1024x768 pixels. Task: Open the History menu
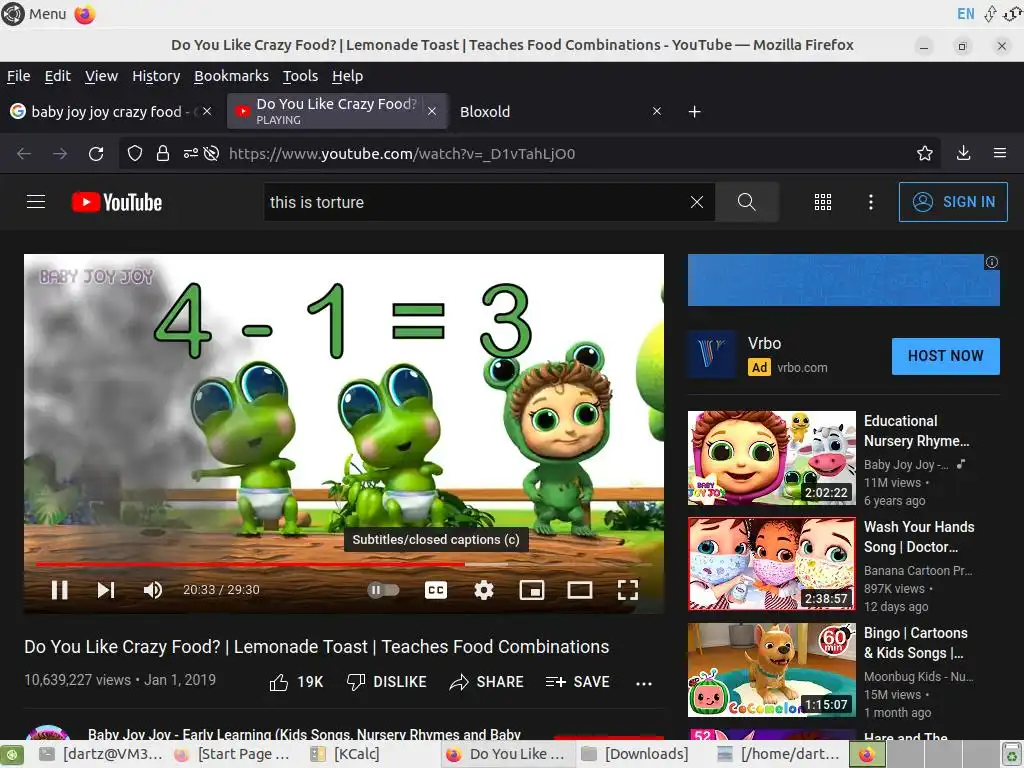(156, 76)
